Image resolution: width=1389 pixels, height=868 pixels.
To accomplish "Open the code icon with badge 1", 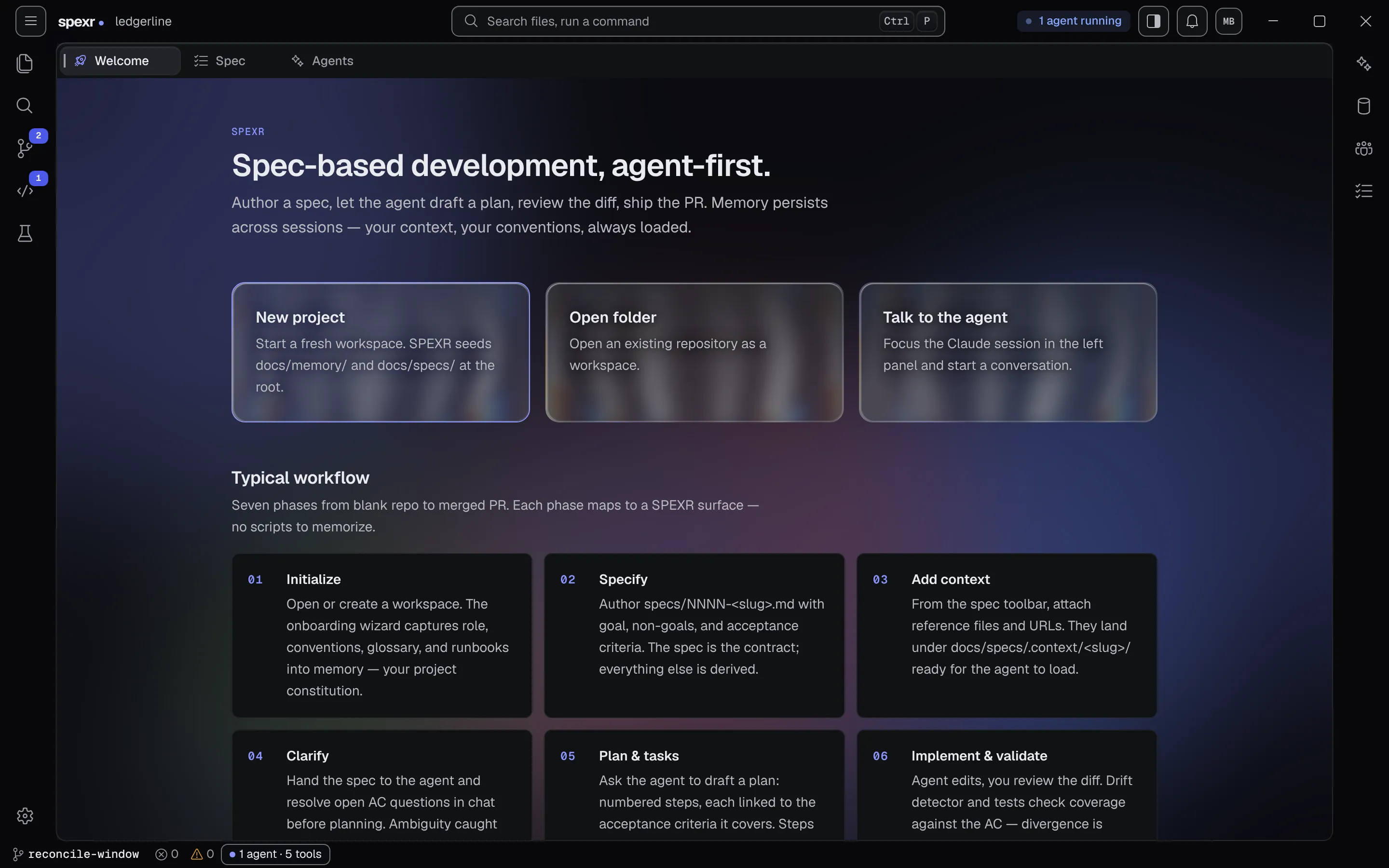I will 25,190.
